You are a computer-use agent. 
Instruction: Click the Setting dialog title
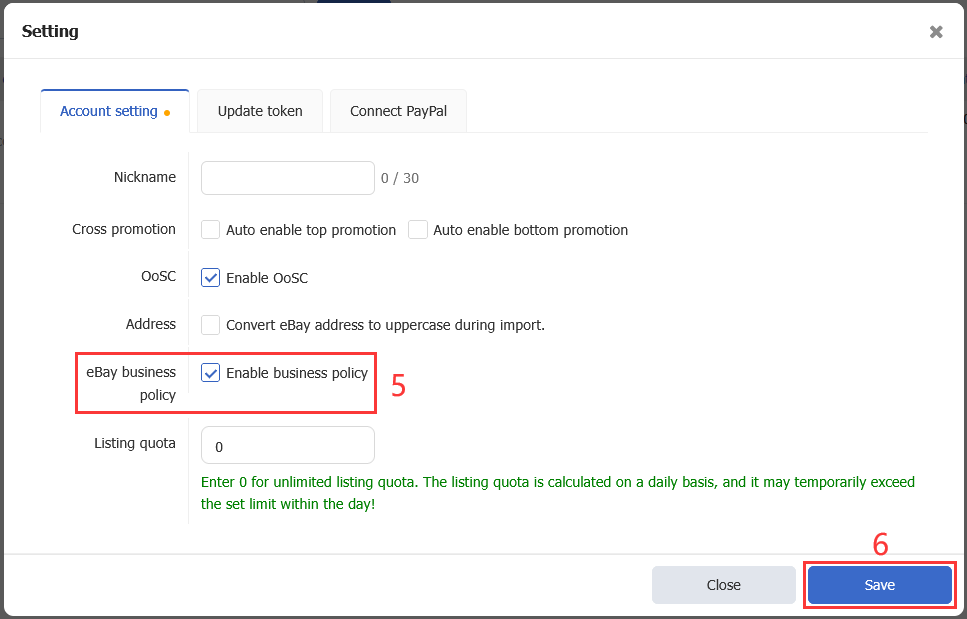tap(50, 31)
